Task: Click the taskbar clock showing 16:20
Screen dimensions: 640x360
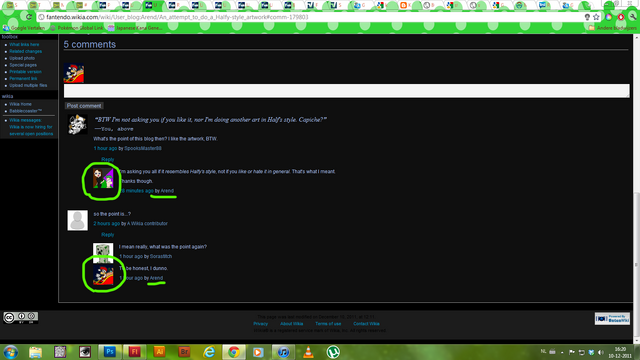Action: click(x=620, y=352)
